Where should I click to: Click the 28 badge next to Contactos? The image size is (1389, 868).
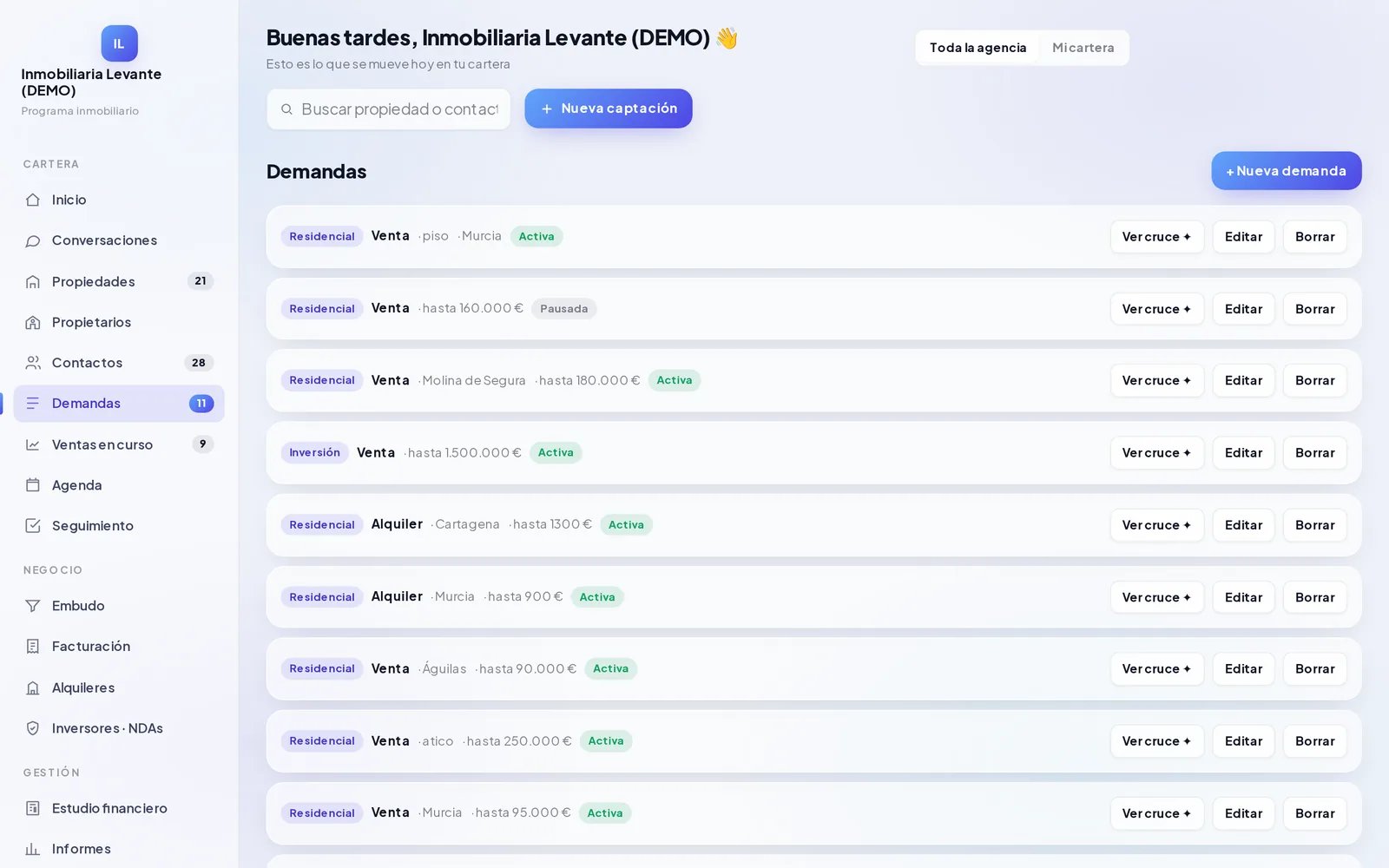point(199,363)
